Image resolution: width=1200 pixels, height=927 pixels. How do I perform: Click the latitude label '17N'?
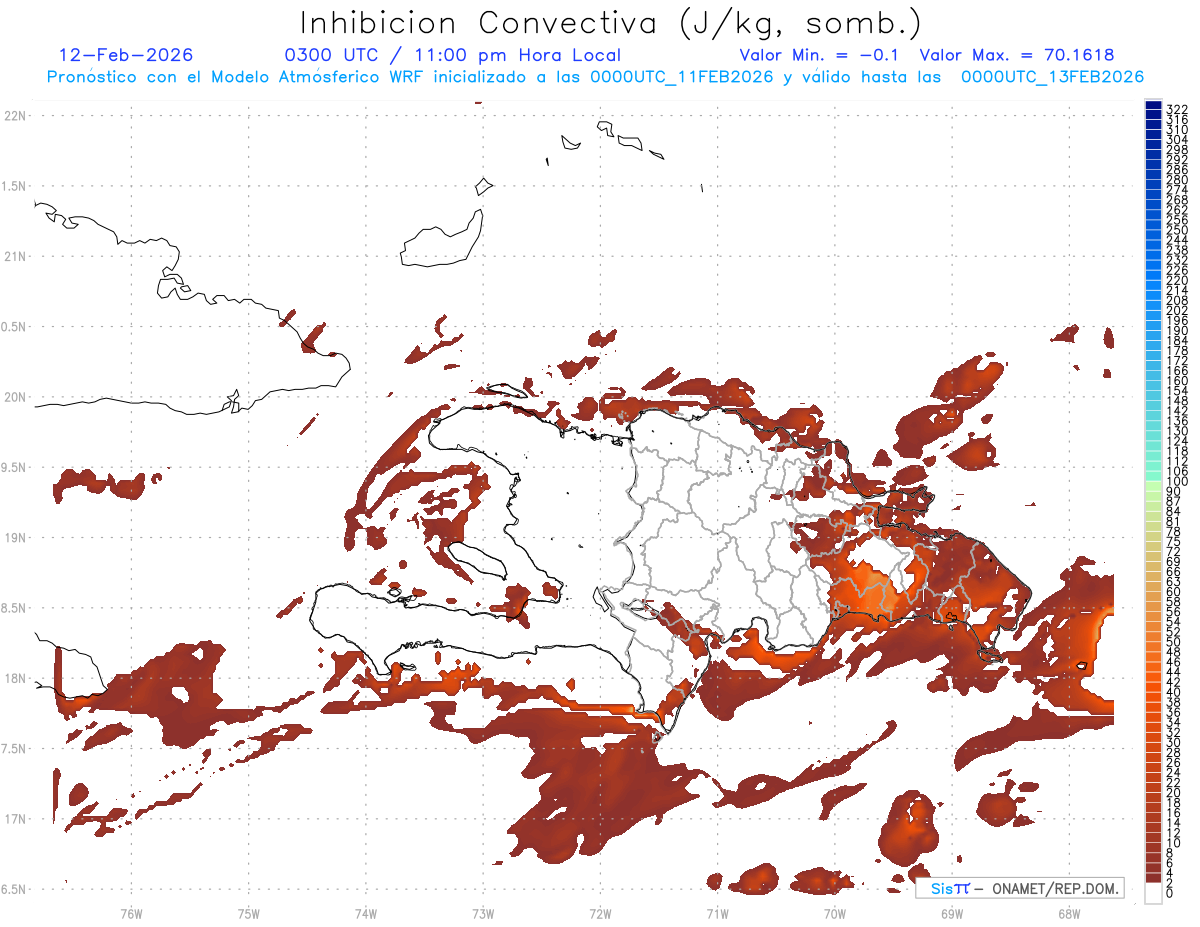tap(16, 819)
